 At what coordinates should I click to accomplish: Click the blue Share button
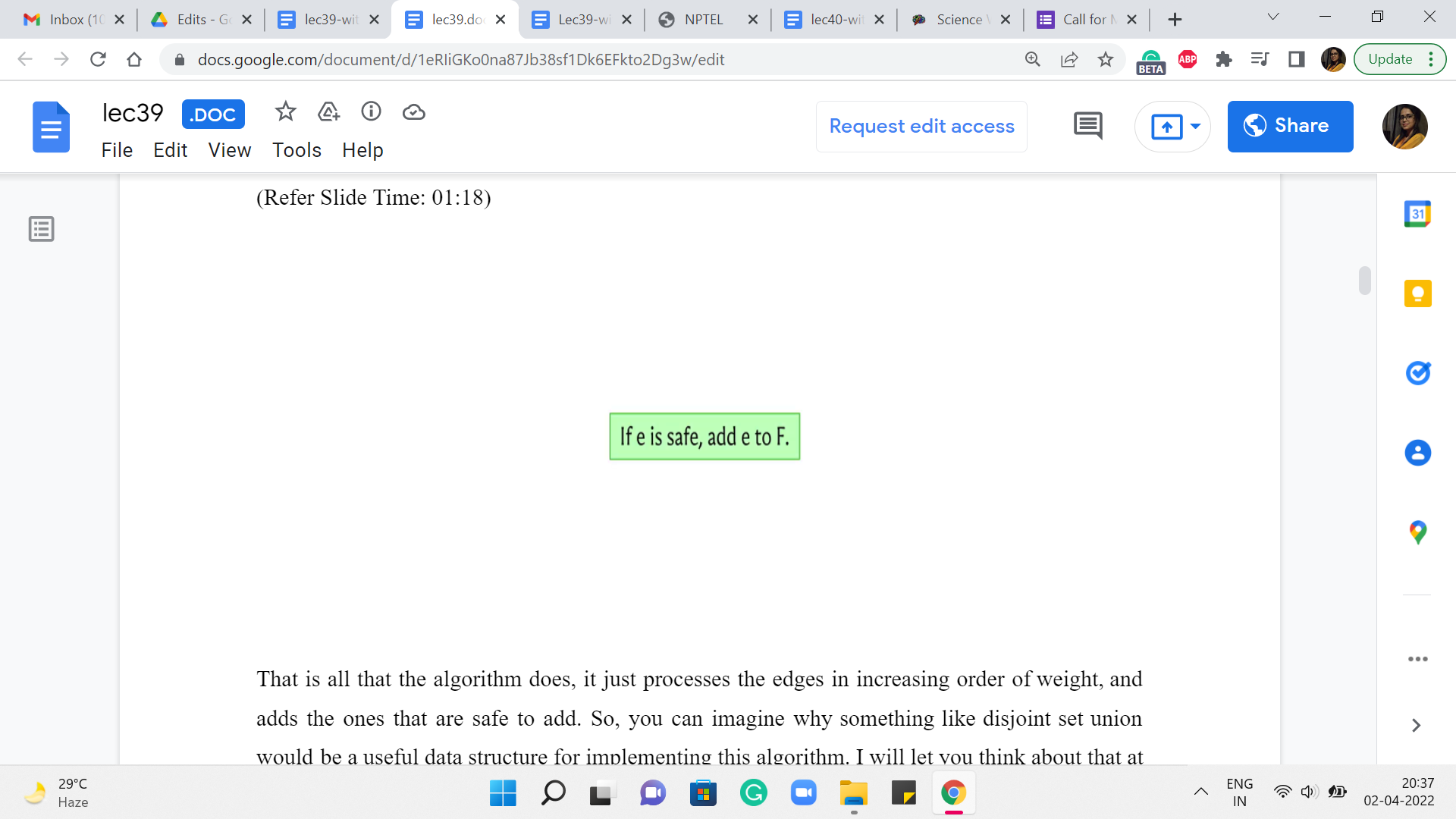point(1290,126)
